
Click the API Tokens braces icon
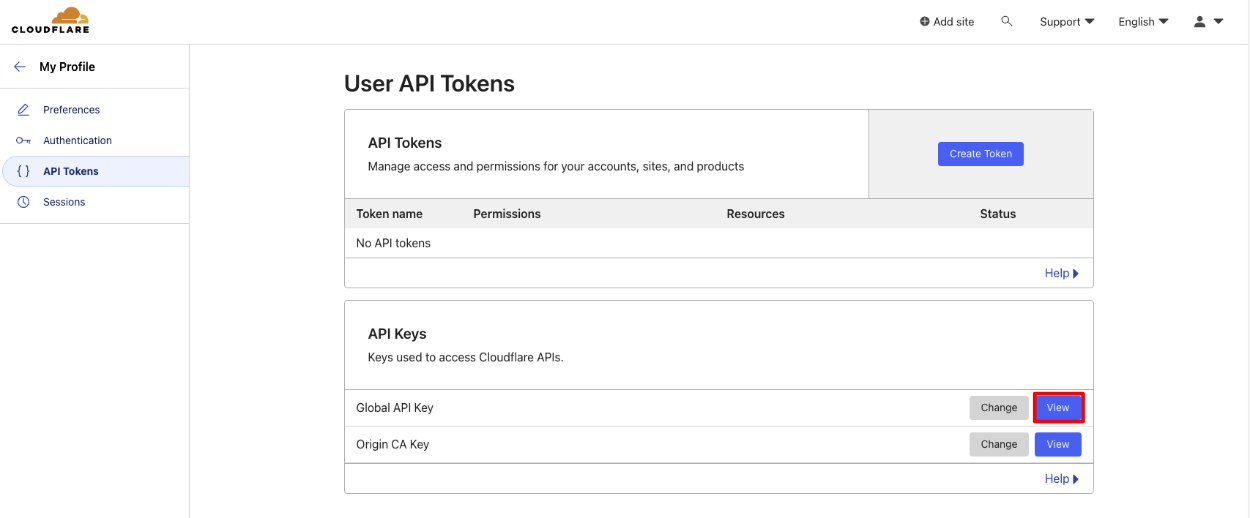(24, 172)
